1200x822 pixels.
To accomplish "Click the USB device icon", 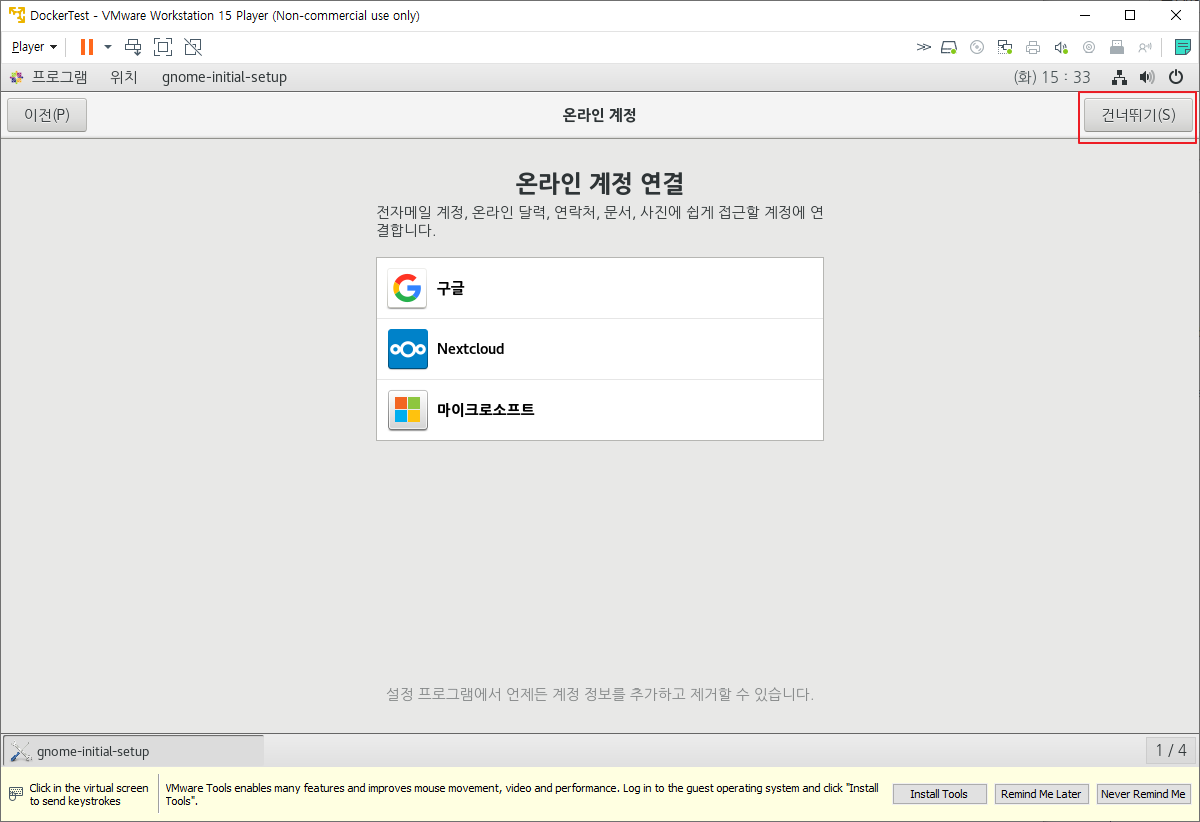I will coord(1117,47).
